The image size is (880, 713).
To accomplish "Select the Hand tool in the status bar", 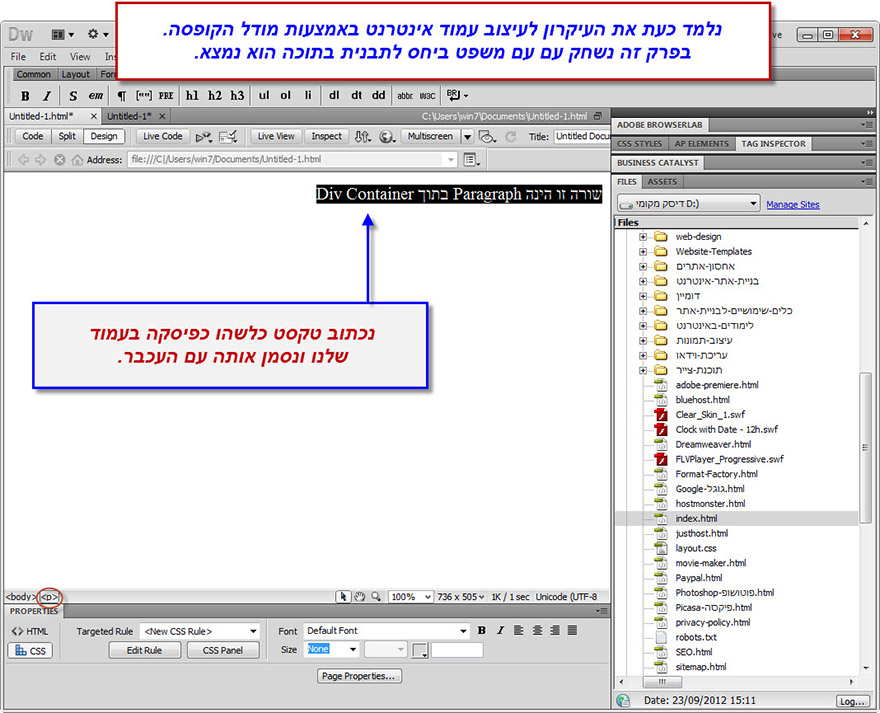I will [360, 597].
